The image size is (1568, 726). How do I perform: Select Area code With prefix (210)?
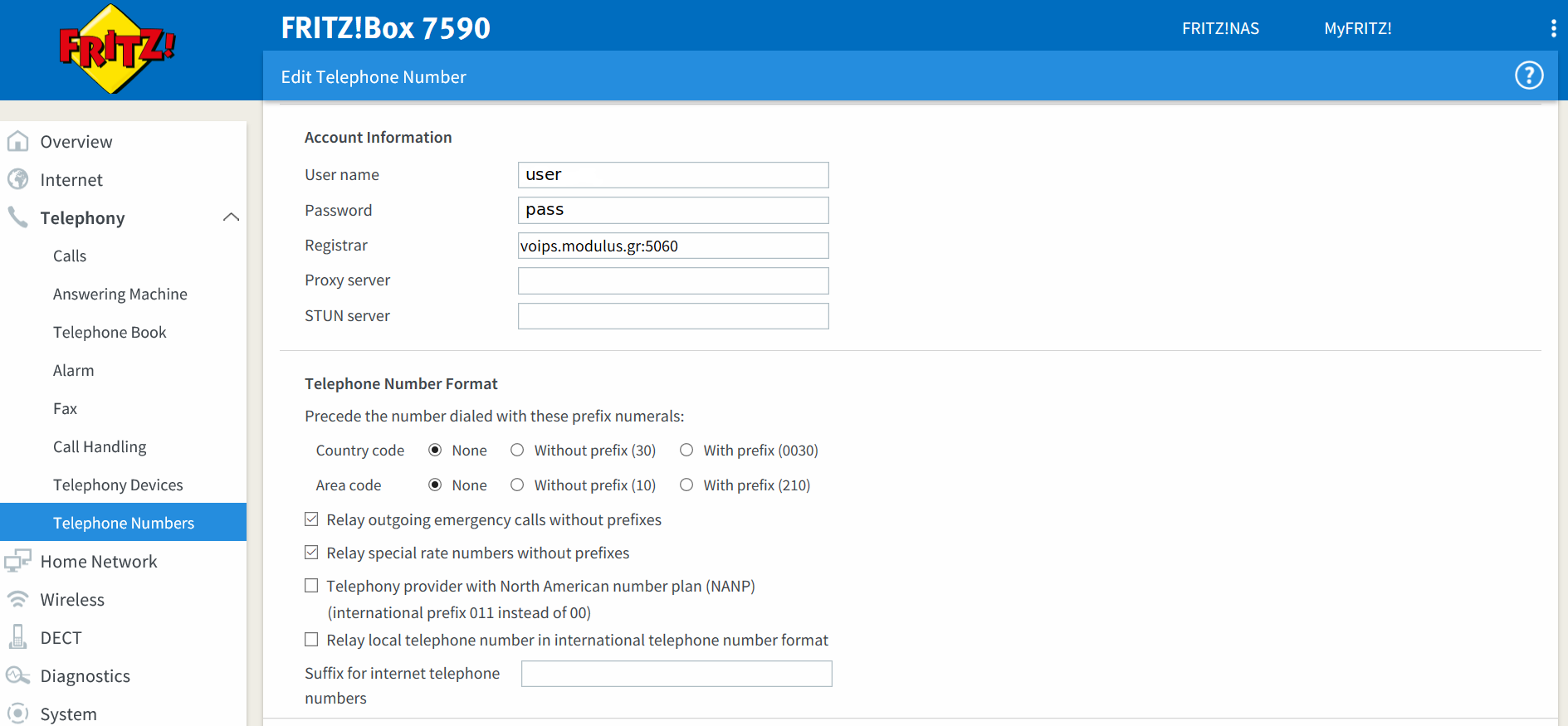click(686, 485)
